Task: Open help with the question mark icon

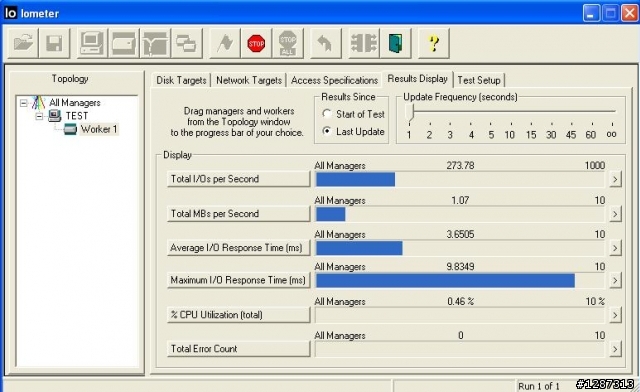Action: coord(434,43)
